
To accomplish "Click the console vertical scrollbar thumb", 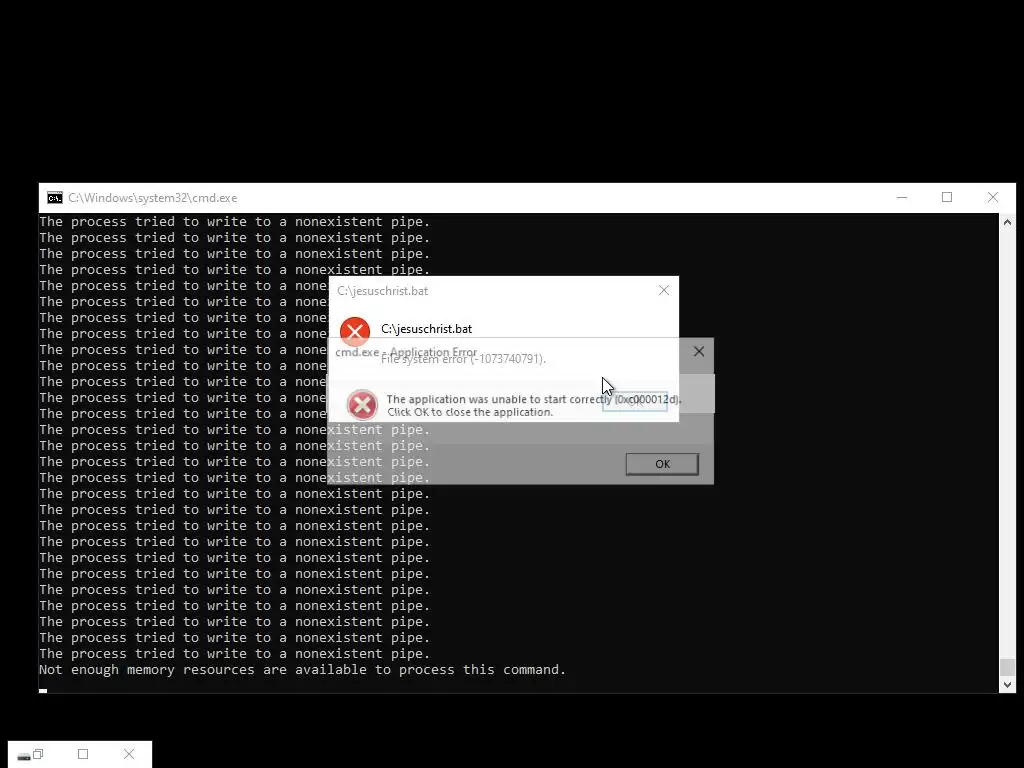I will pyautogui.click(x=1007, y=667).
